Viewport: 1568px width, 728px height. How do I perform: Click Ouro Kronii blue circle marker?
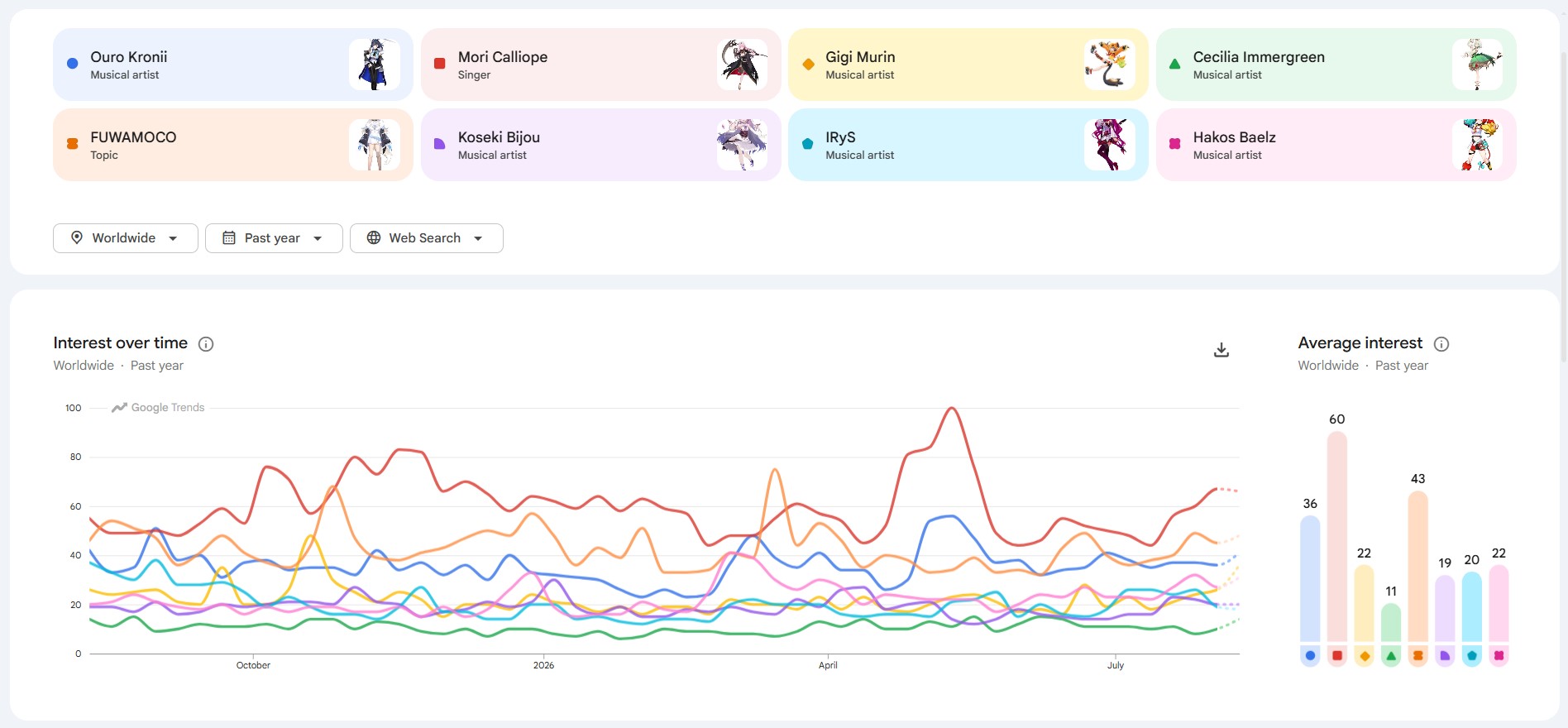[x=73, y=64]
